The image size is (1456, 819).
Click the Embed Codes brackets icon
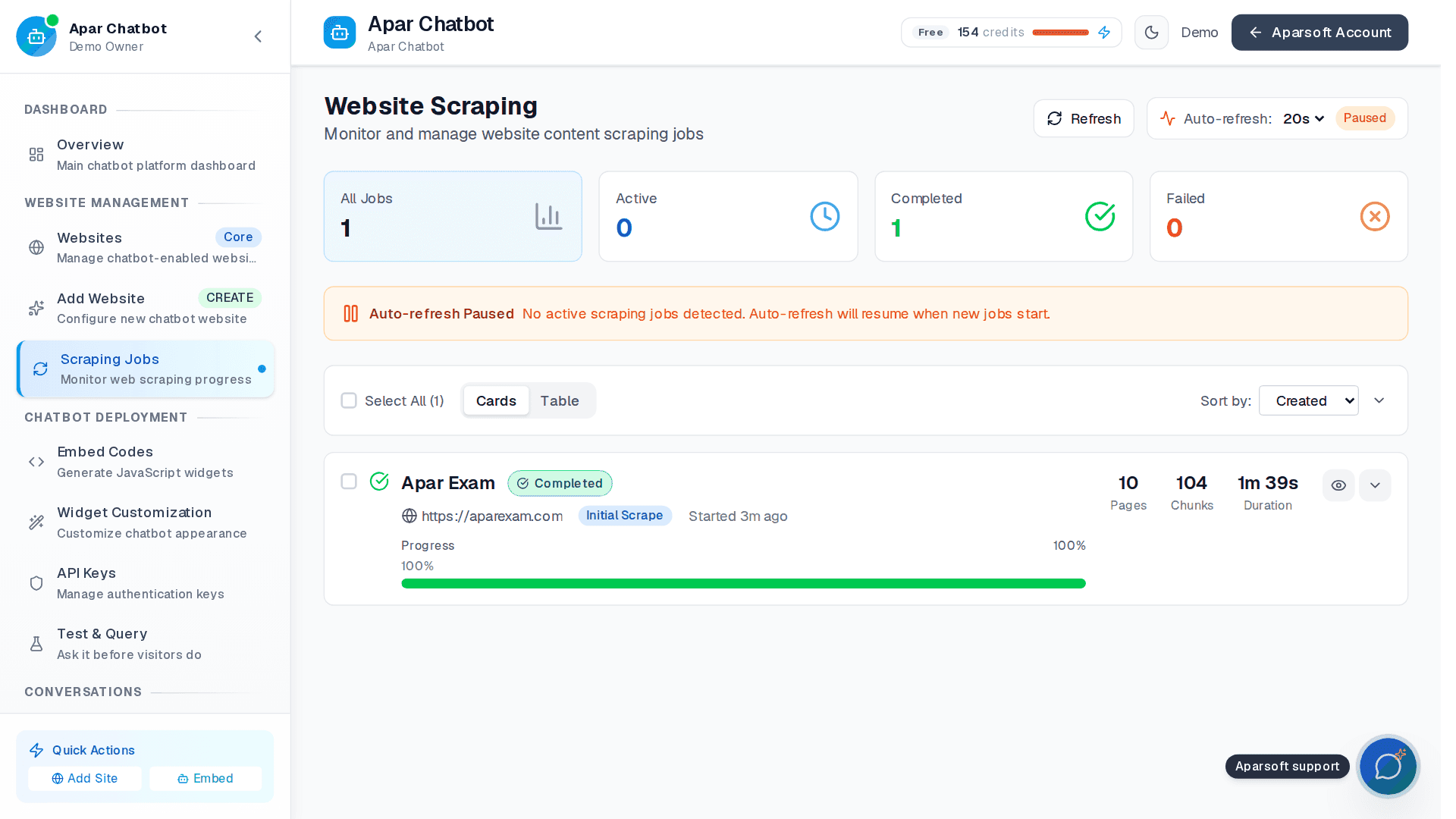pos(36,462)
